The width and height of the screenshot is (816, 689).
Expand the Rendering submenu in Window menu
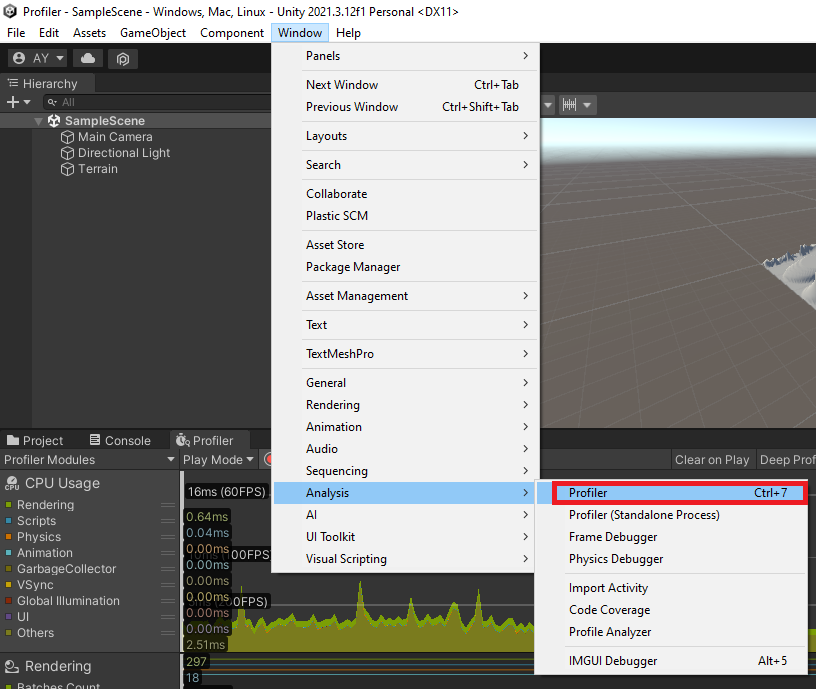(x=405, y=405)
